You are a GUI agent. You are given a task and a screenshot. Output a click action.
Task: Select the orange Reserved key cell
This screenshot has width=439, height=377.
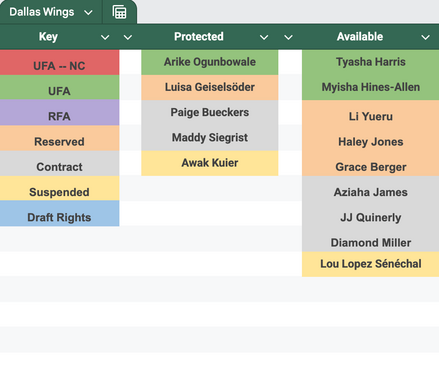(x=59, y=138)
